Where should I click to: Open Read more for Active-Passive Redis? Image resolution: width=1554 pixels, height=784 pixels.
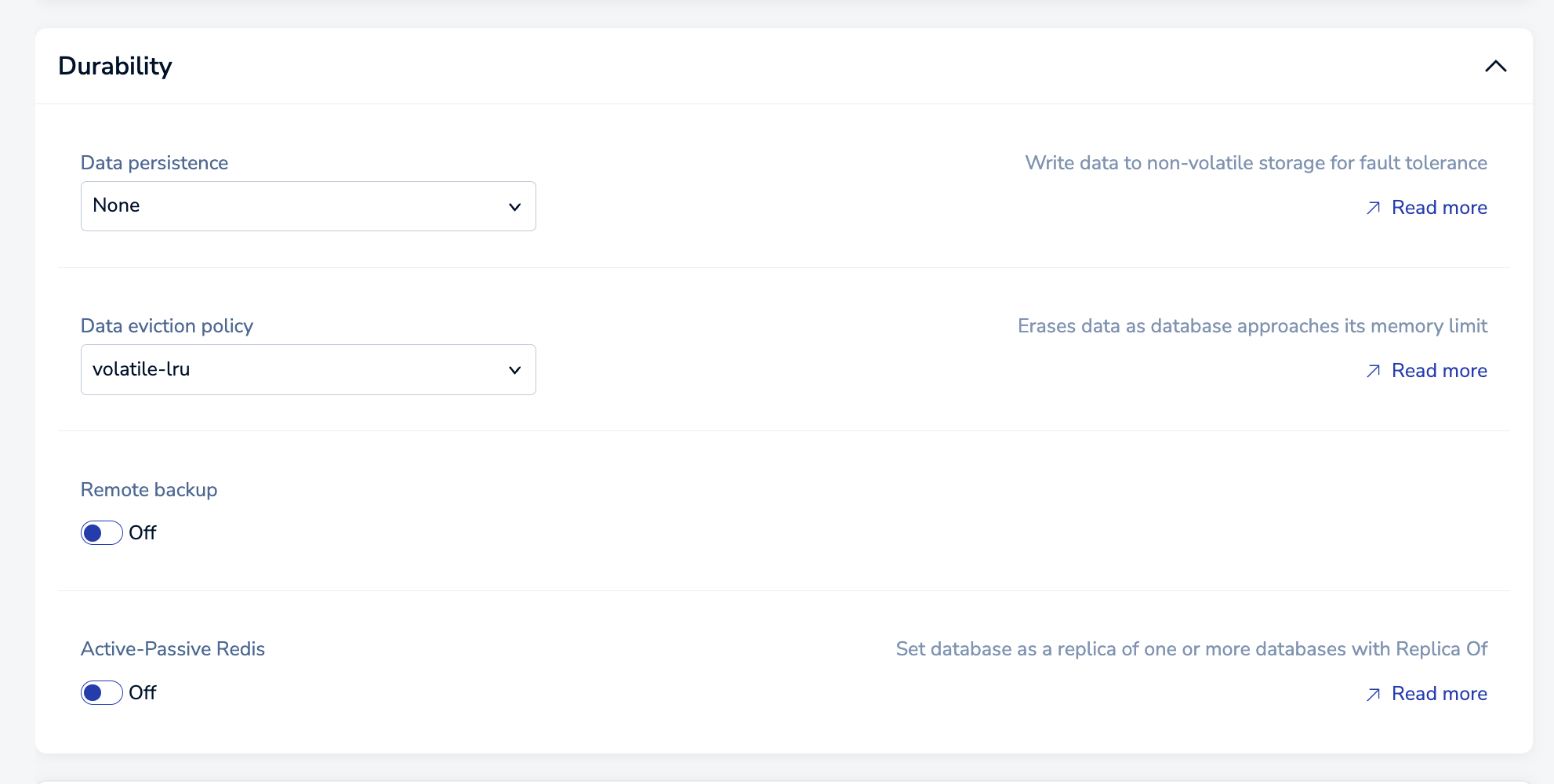(x=1439, y=694)
